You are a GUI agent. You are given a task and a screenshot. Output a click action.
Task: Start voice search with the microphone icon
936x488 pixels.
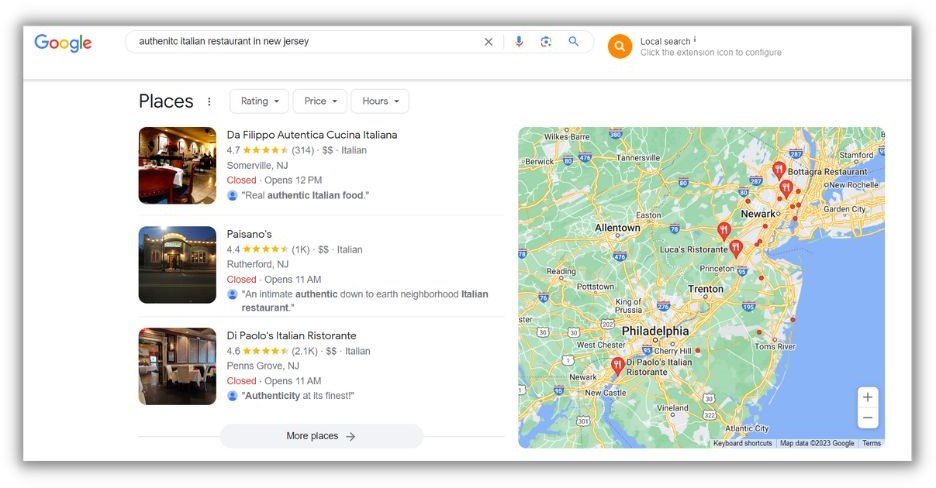point(519,42)
